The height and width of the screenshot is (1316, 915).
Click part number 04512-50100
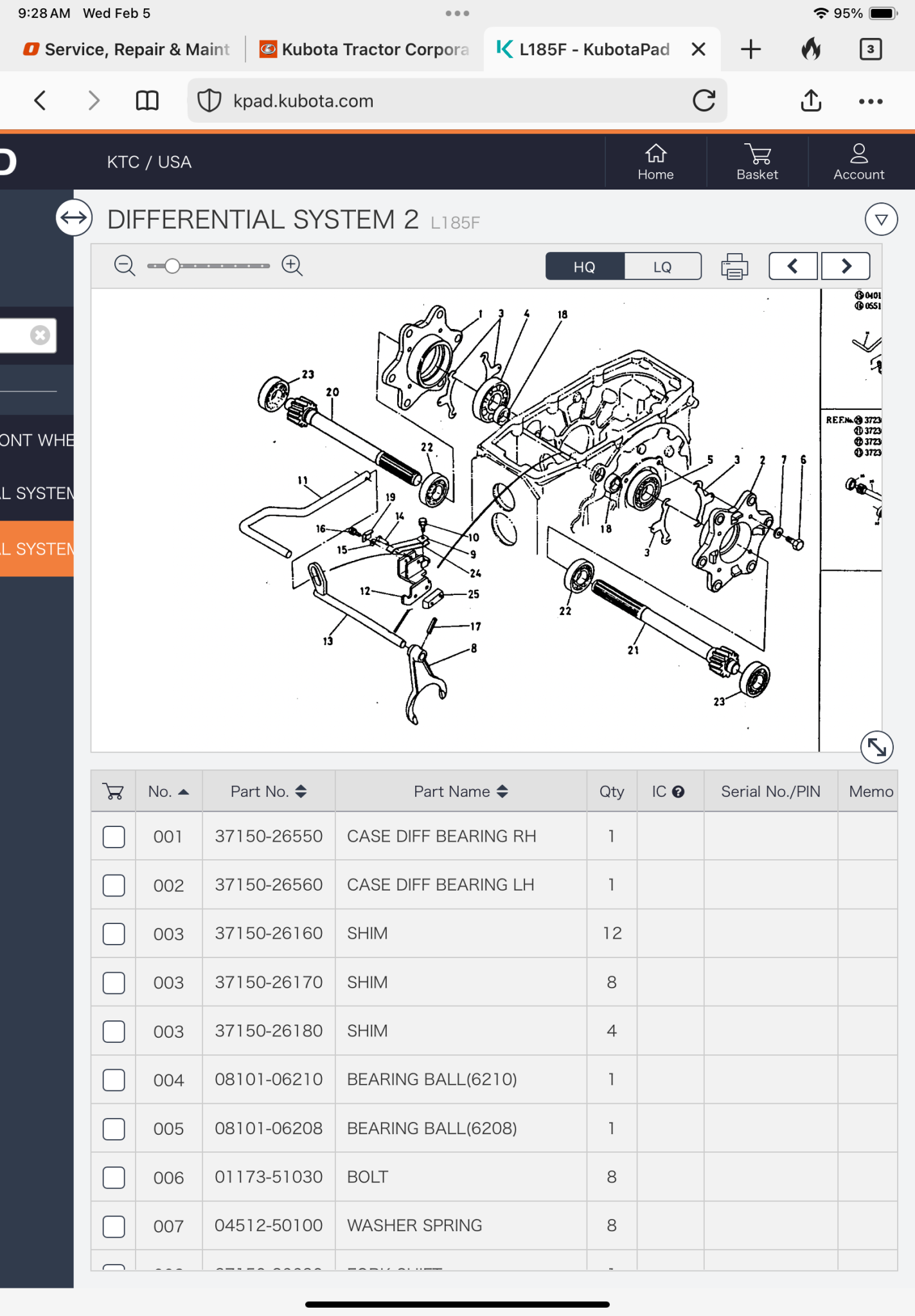click(x=269, y=1225)
